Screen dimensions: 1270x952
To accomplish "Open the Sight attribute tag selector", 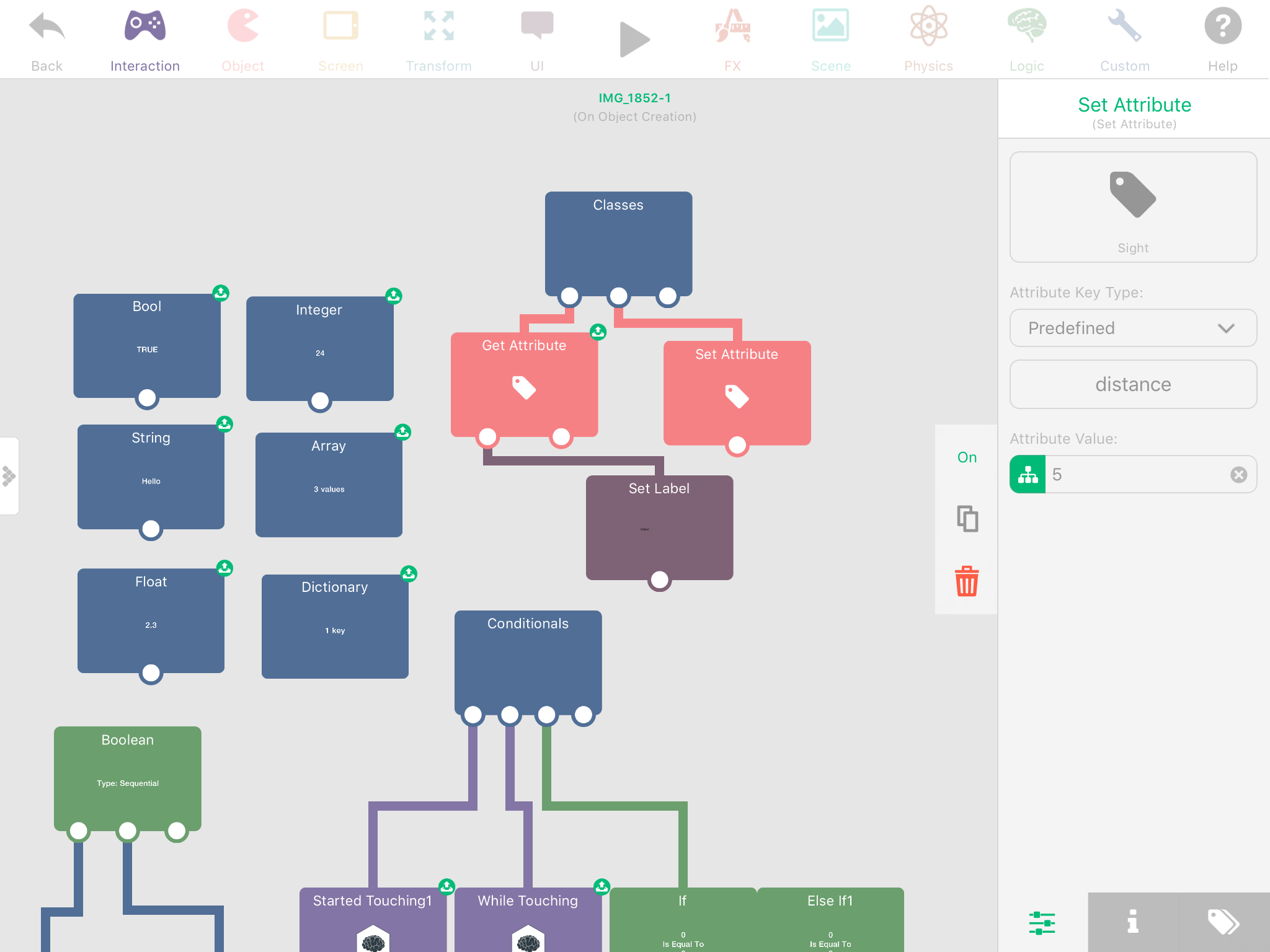I will 1133,207.
